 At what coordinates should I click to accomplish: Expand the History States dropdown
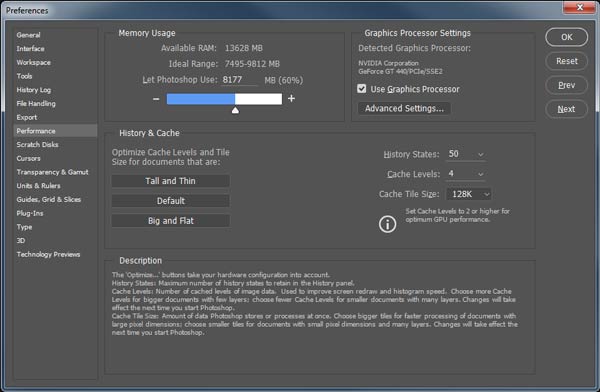click(466, 154)
